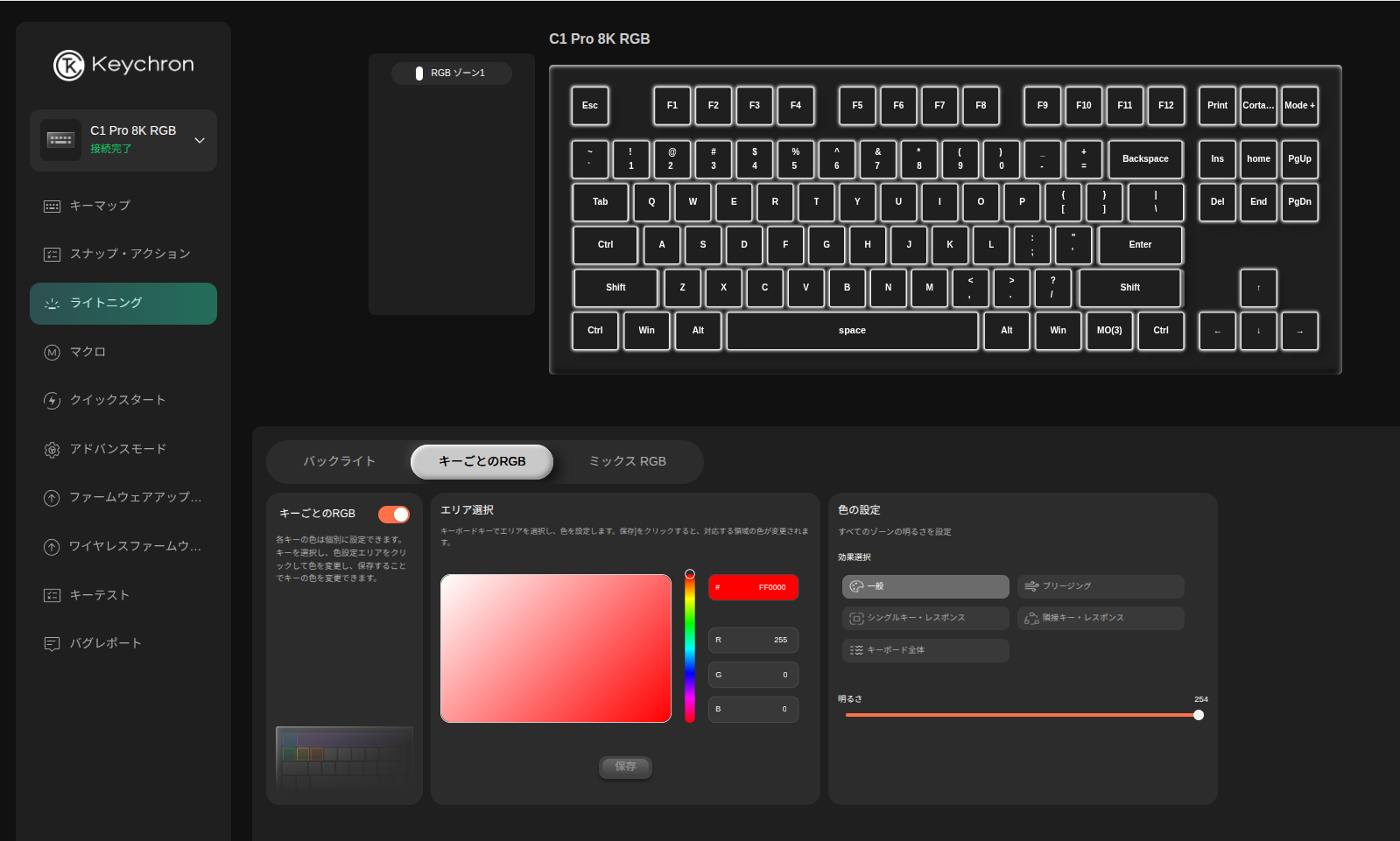Click the ファームウェアアップ upload icon
The height and width of the screenshot is (841, 1400).
coord(52,498)
